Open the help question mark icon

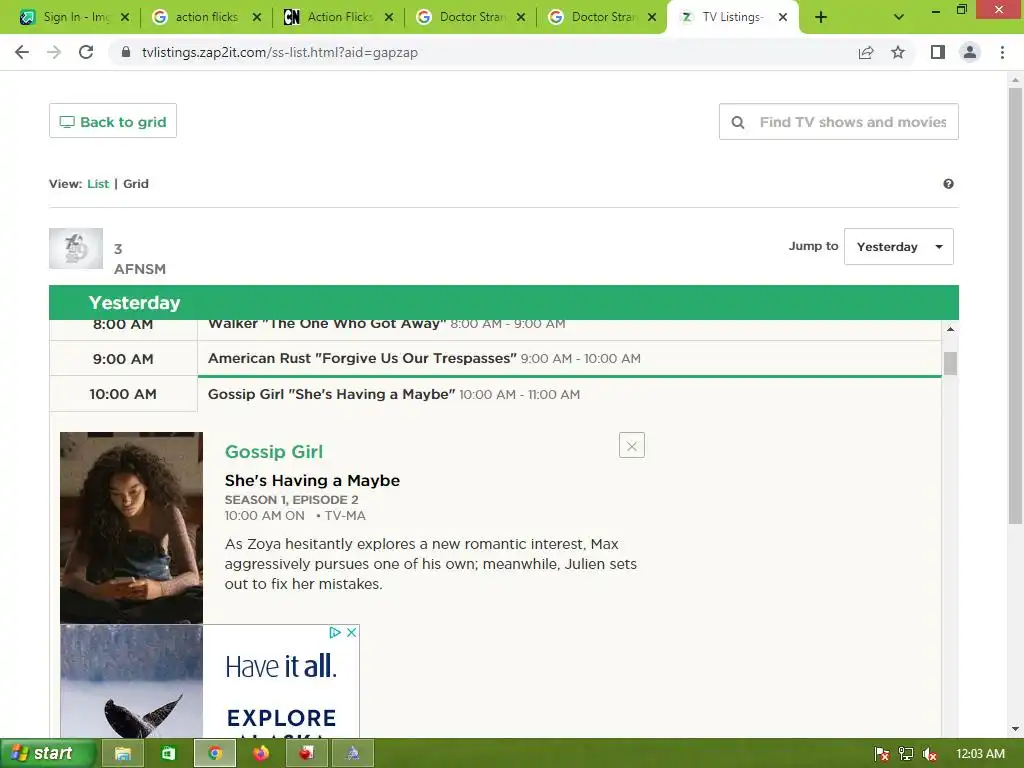(948, 184)
